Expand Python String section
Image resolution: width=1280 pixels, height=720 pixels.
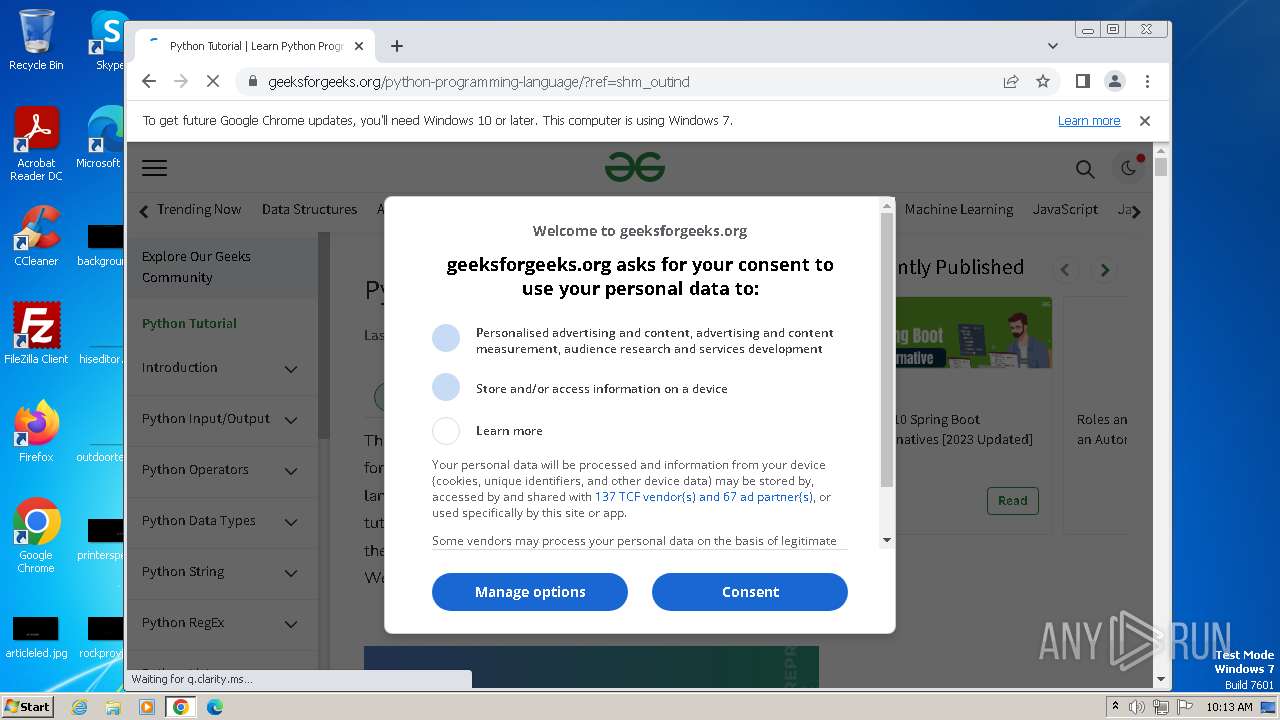tap(222, 573)
